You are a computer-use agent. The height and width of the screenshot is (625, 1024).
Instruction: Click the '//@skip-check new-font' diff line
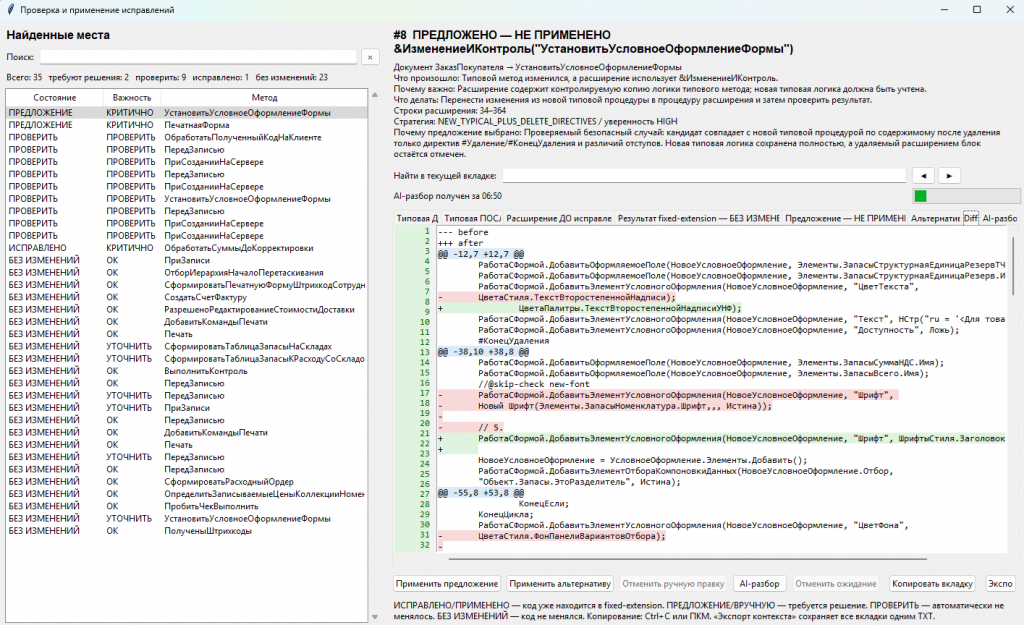[x=534, y=384]
